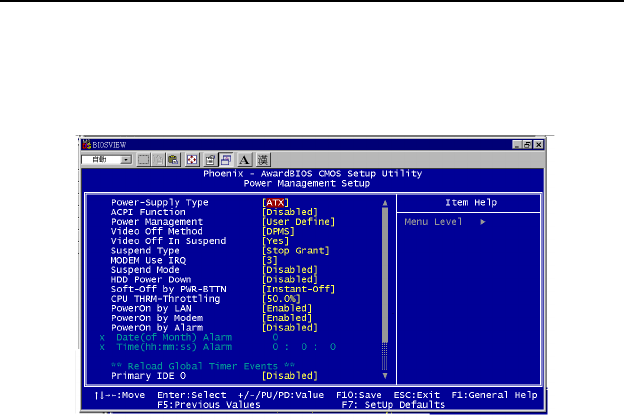624x420 pixels.
Task: Select the [50.0%] throttling value
Action: click(281, 299)
